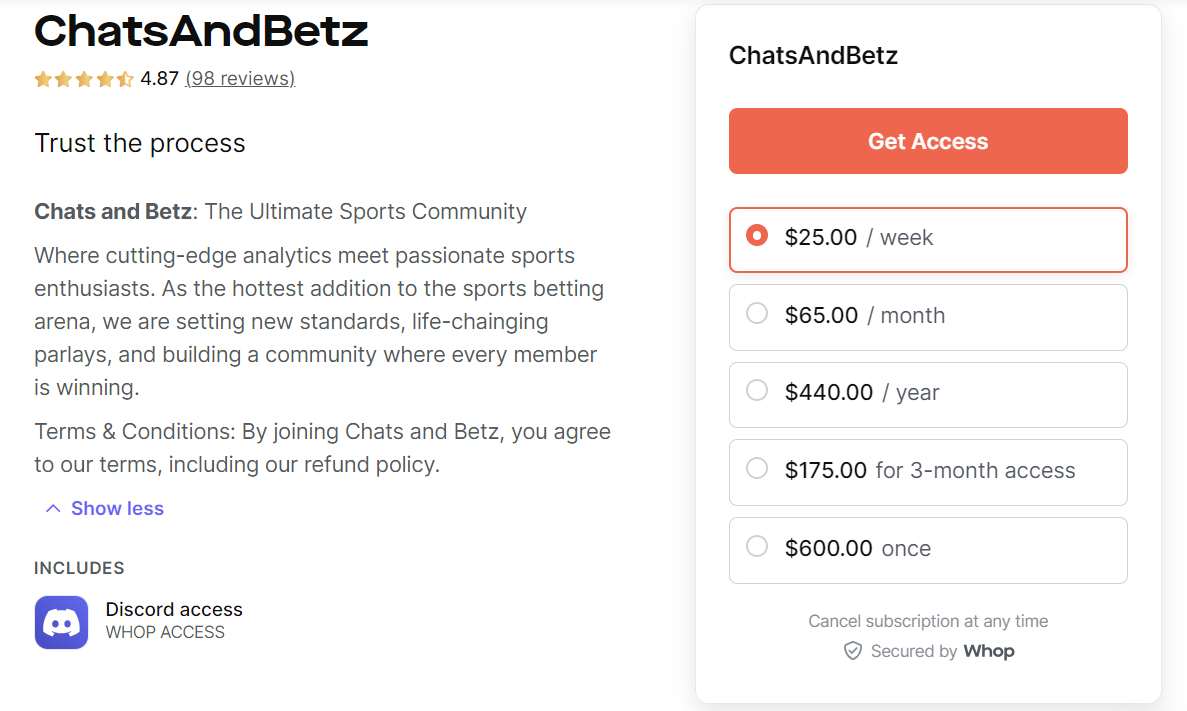Click the third star of the rating
Image resolution: width=1187 pixels, height=711 pixels.
tap(84, 78)
